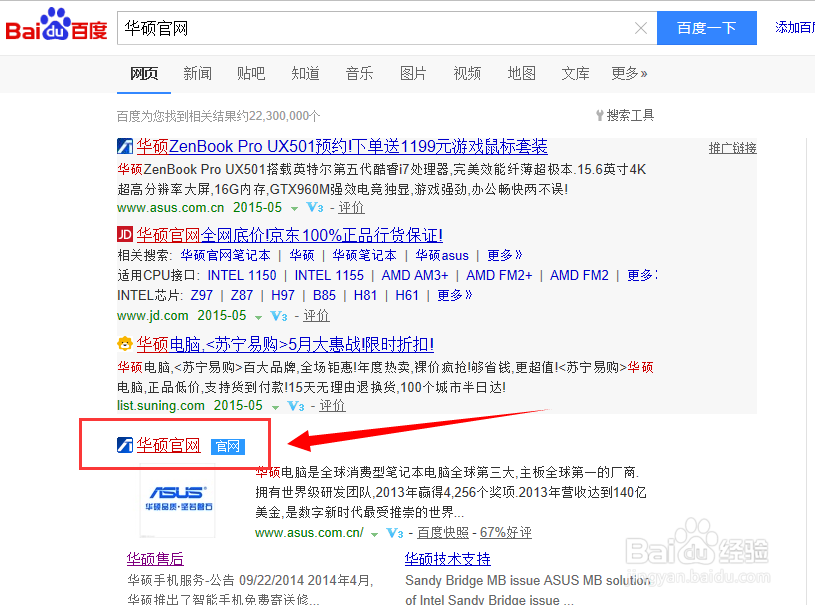Viewport: 815px width, 605px height.
Task: Click the 添加百 link beside the search button
Action: tap(795, 28)
